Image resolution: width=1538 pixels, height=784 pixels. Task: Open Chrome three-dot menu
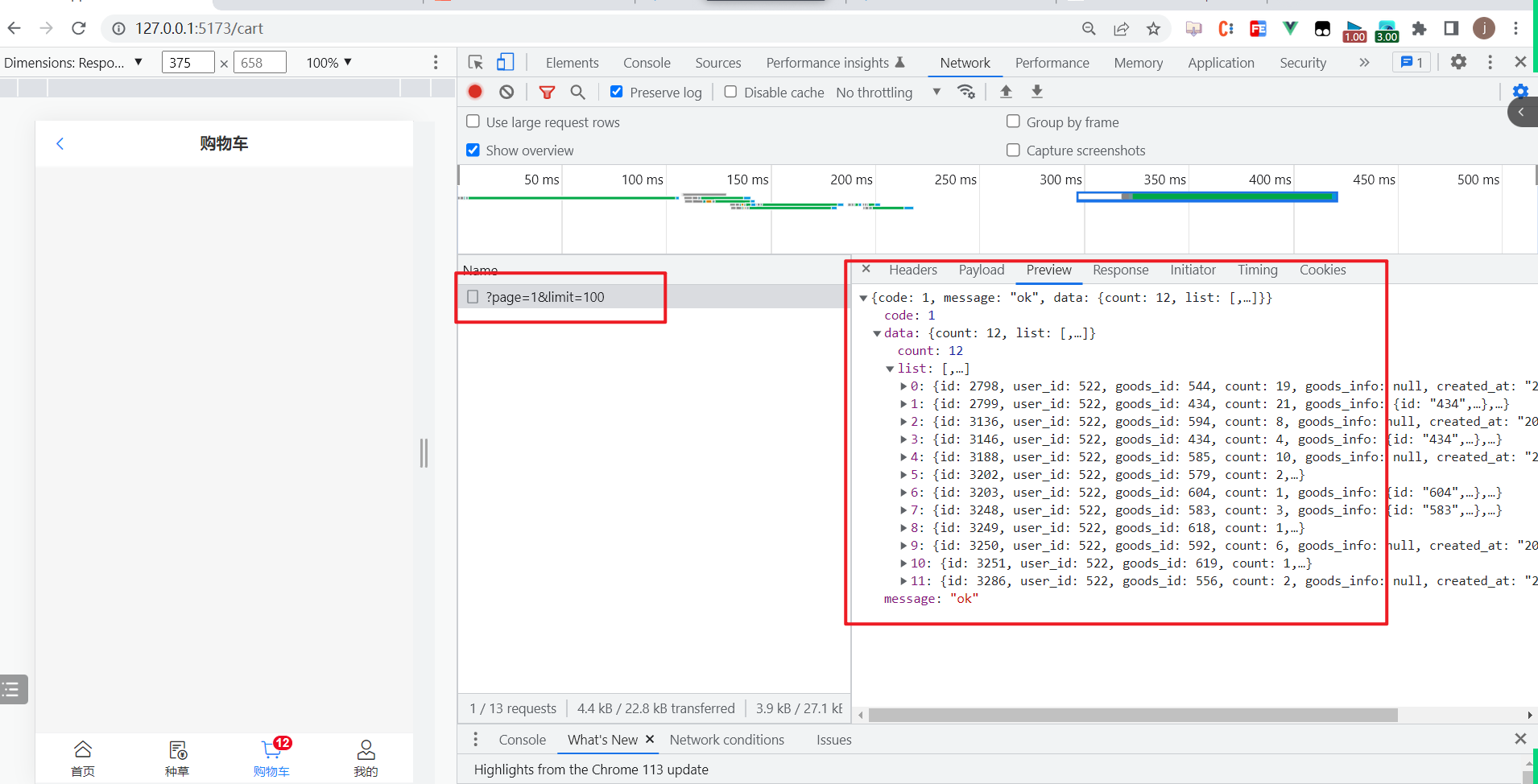pos(1515,28)
